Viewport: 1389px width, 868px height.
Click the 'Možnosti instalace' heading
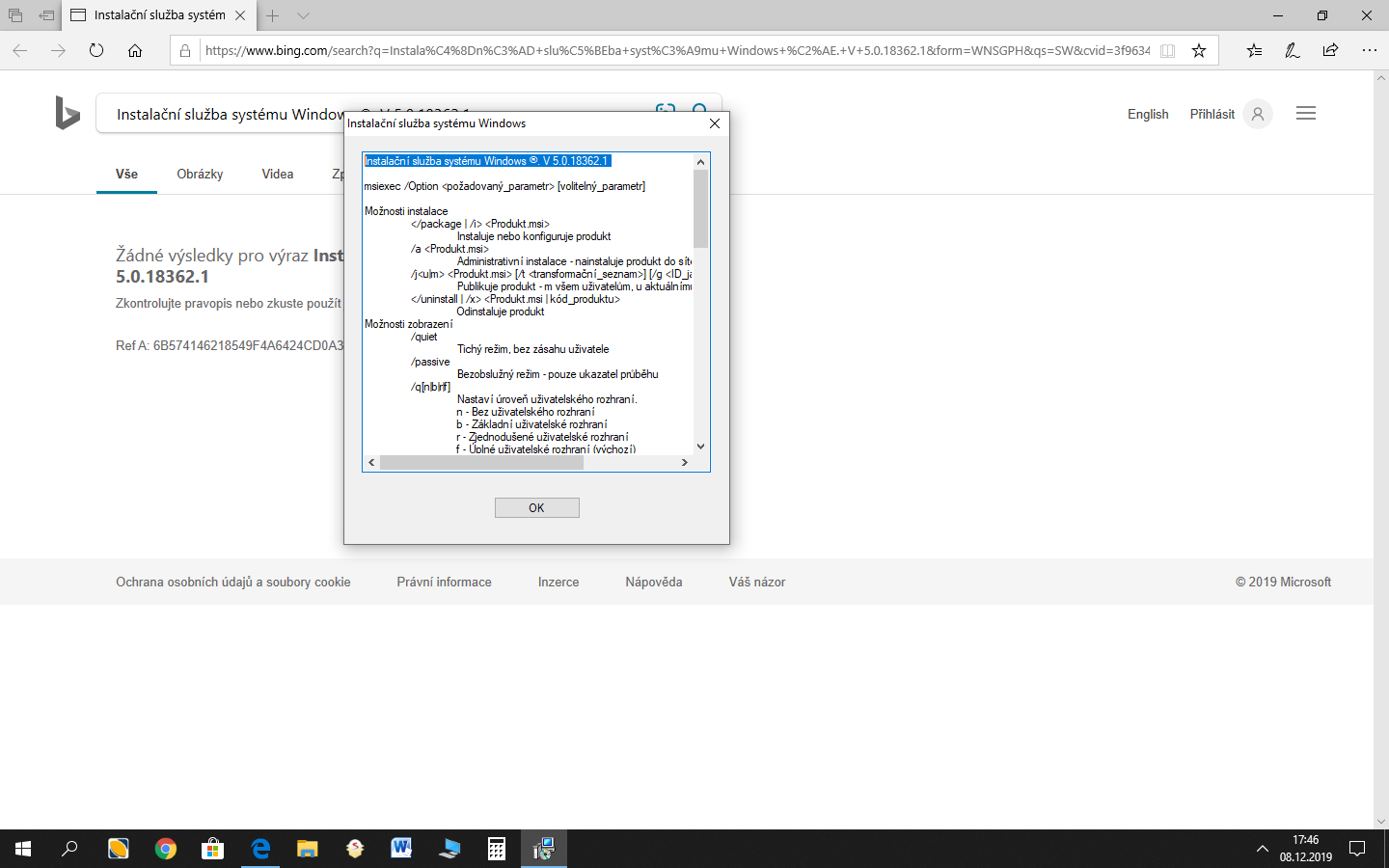pos(406,211)
